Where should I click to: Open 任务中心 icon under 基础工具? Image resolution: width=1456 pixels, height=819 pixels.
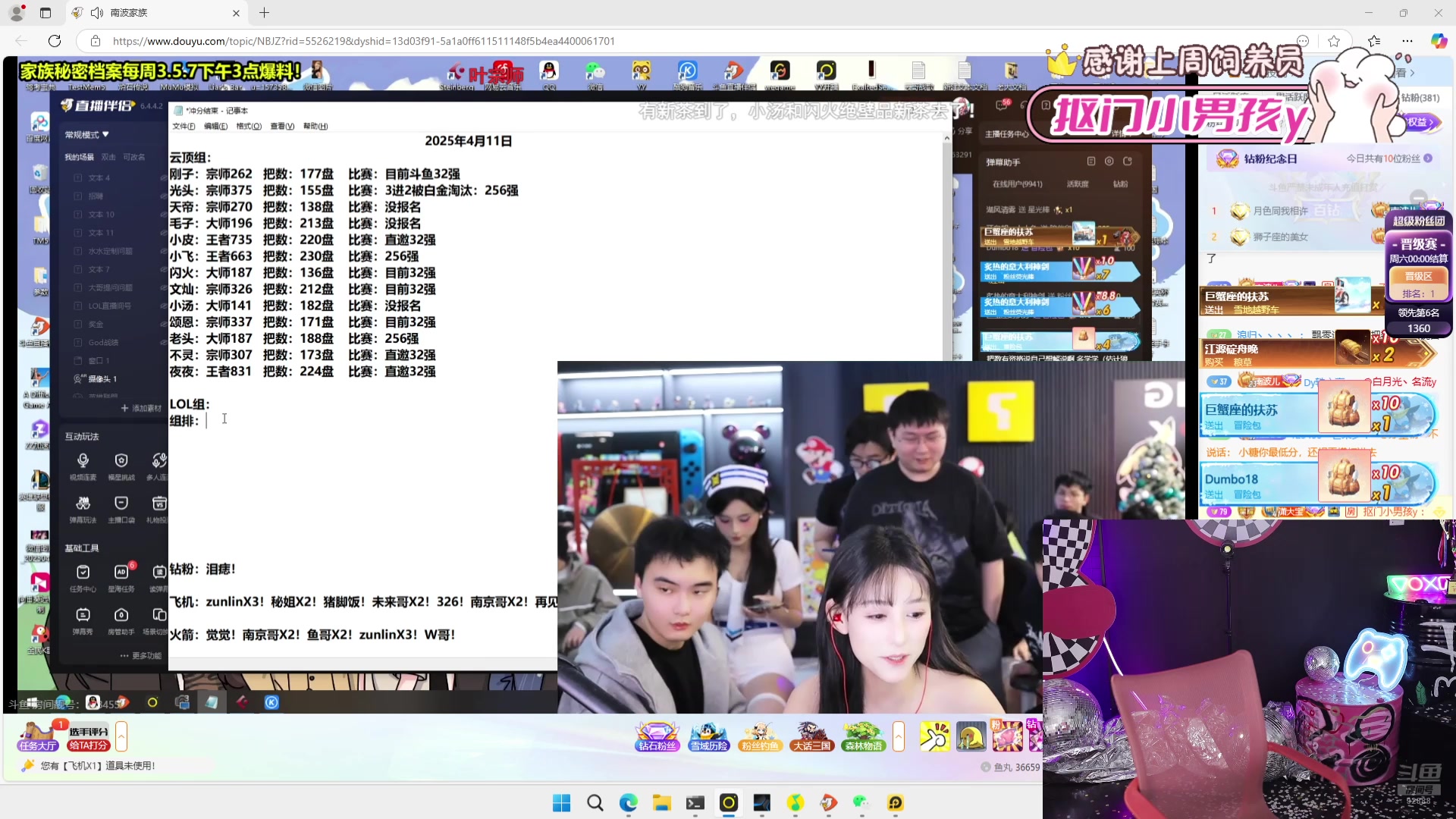[83, 578]
